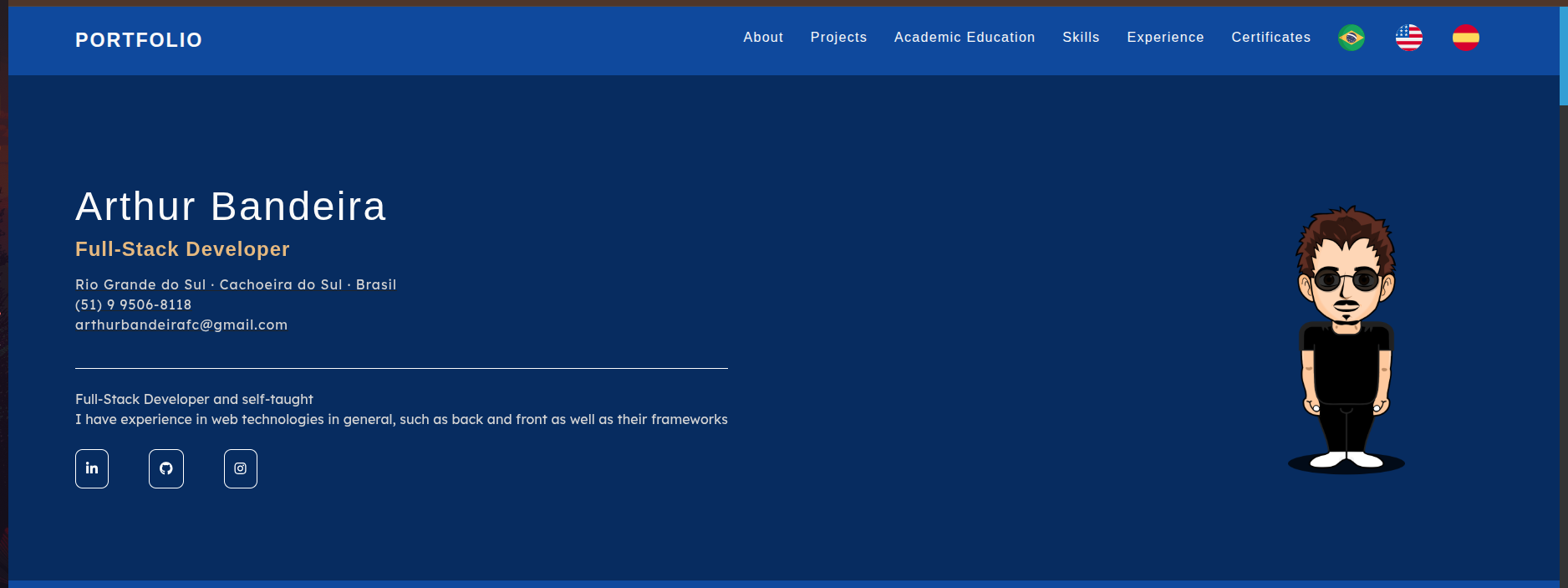Open the Instagram profile icon
1568x588 pixels.
pos(241,468)
